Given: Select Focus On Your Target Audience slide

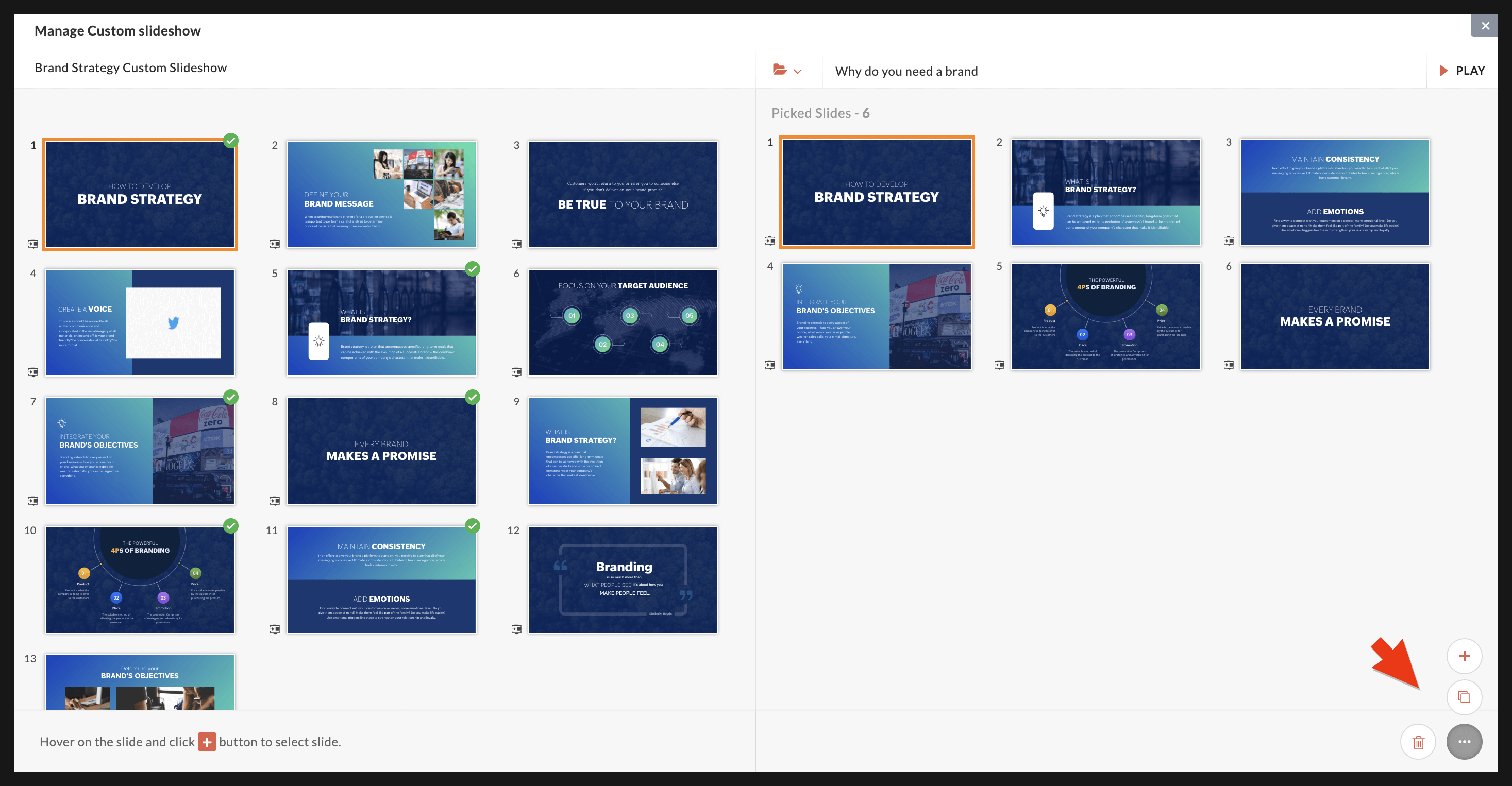Looking at the screenshot, I should click(623, 322).
